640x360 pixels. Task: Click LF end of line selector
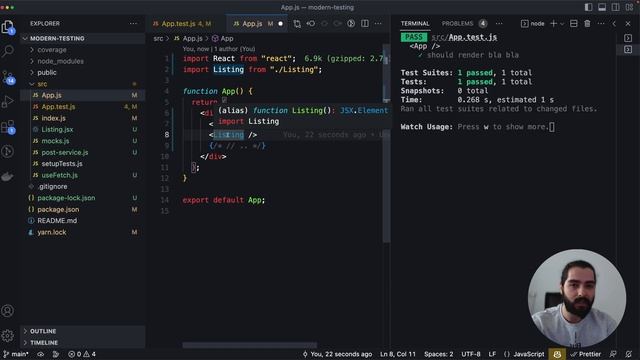point(492,354)
